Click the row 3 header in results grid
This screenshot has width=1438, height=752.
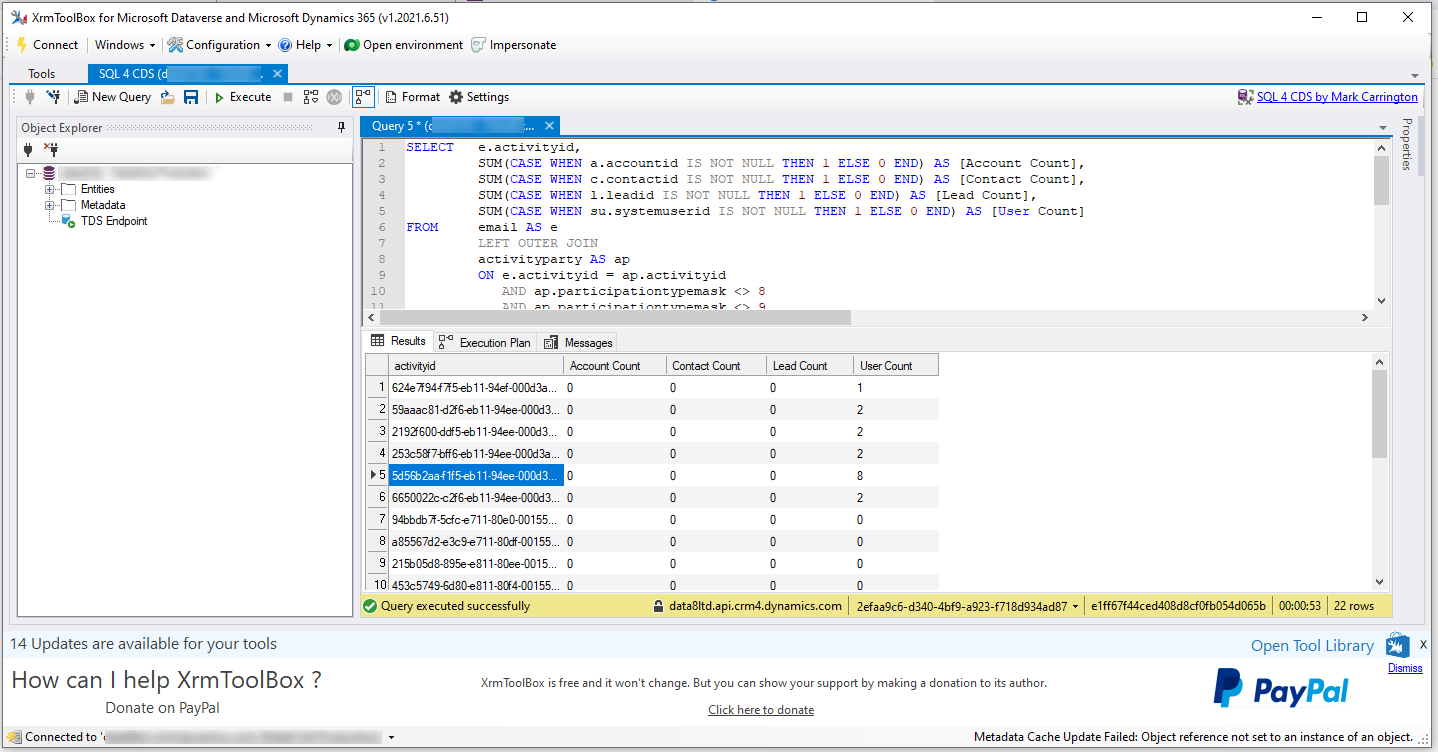pyautogui.click(x=377, y=431)
